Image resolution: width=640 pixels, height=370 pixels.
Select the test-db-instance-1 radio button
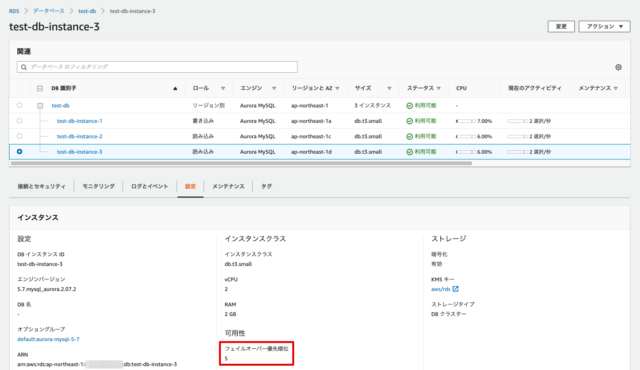20,121
